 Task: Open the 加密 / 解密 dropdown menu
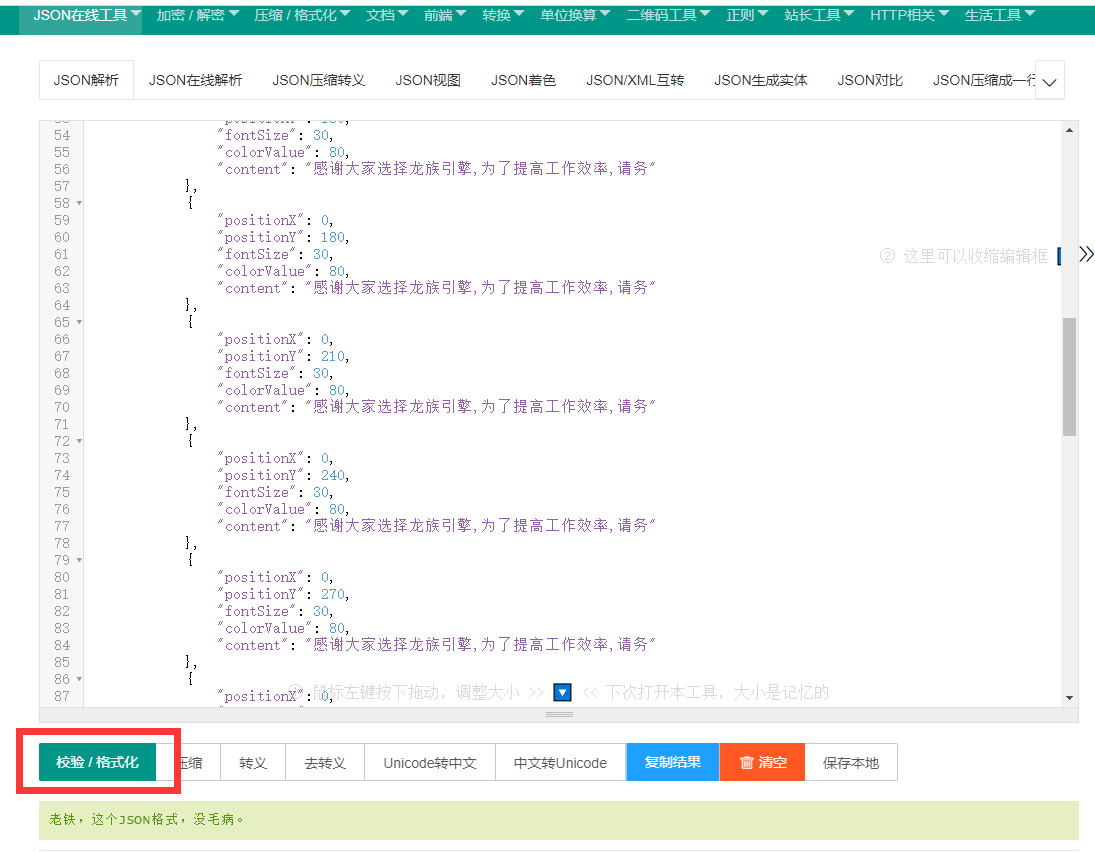coord(197,15)
